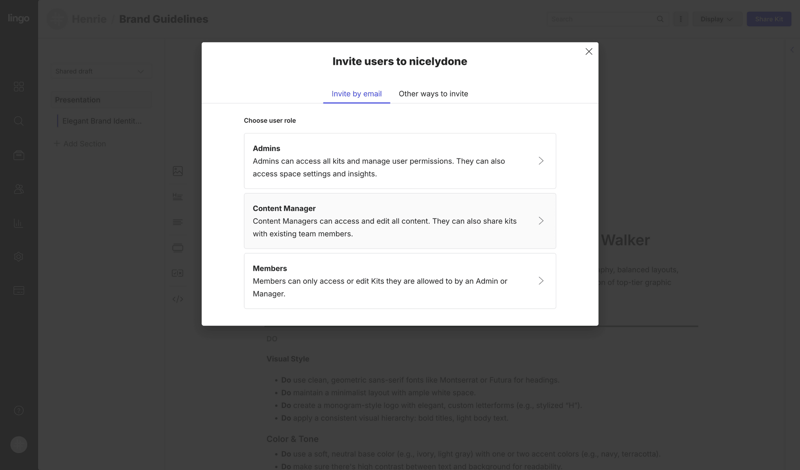Click the search field in header
The image size is (800, 470).
tap(600, 19)
